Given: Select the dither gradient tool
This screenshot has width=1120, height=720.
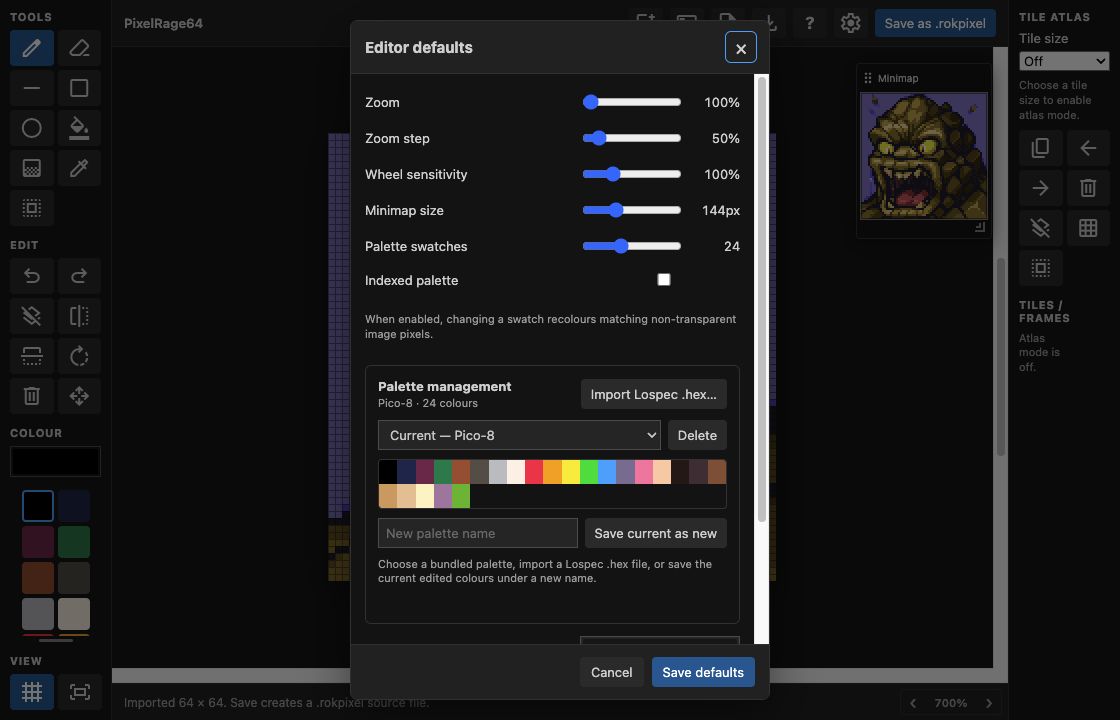Looking at the screenshot, I should coord(31,168).
